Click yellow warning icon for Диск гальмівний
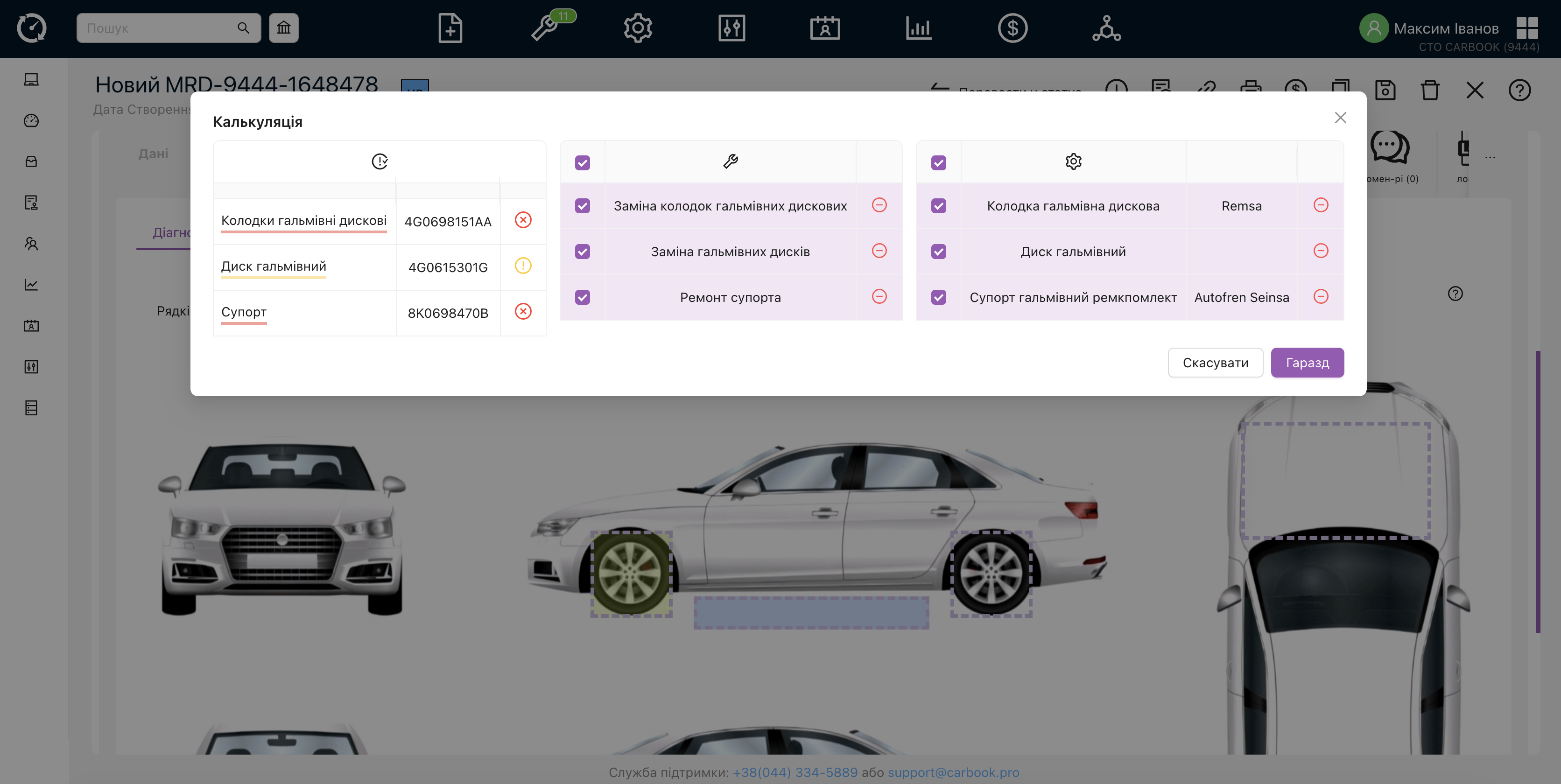This screenshot has width=1561, height=784. tap(523, 266)
